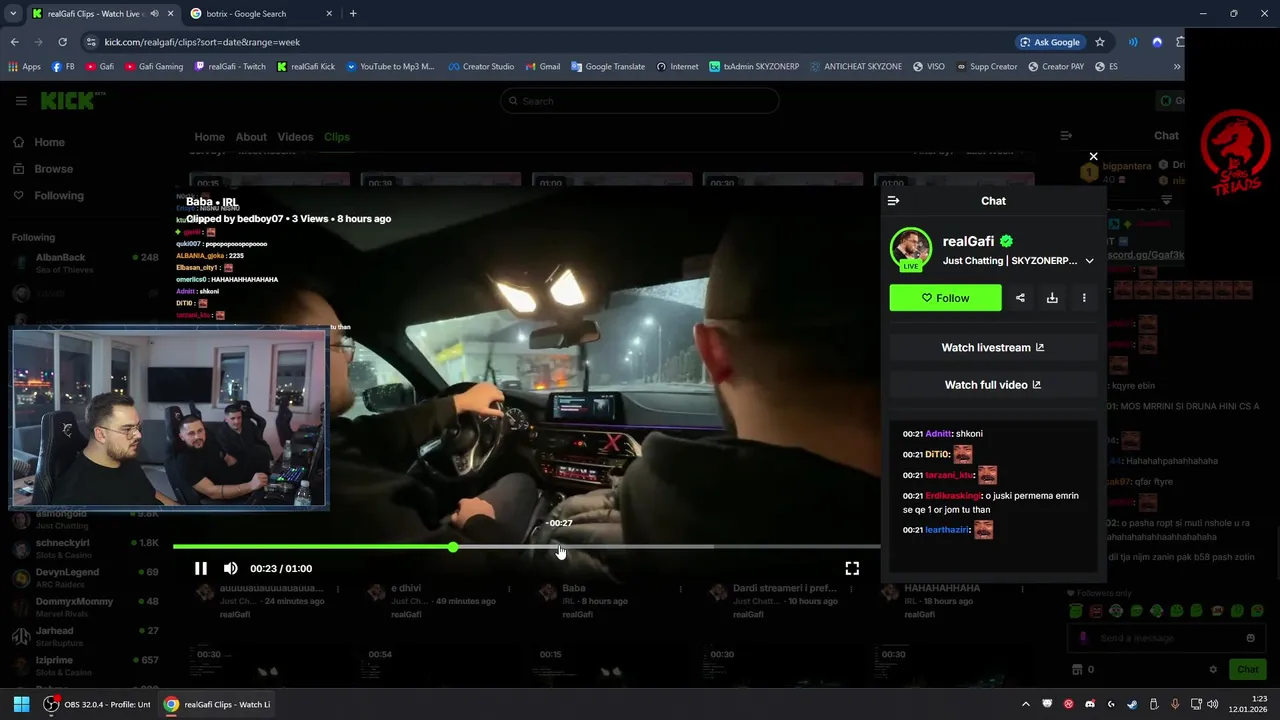Screen dimensions: 1280x720
Task: Open the chat shop icon
Action: (x=1077, y=670)
